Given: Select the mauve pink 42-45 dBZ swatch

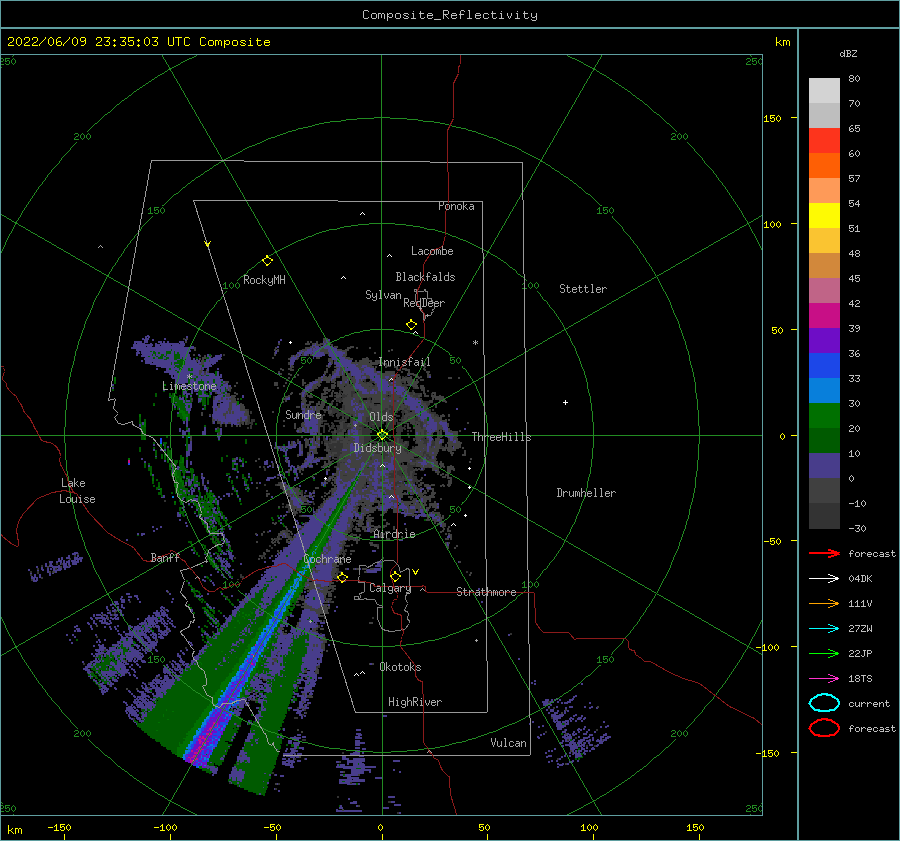Looking at the screenshot, I should point(824,290).
